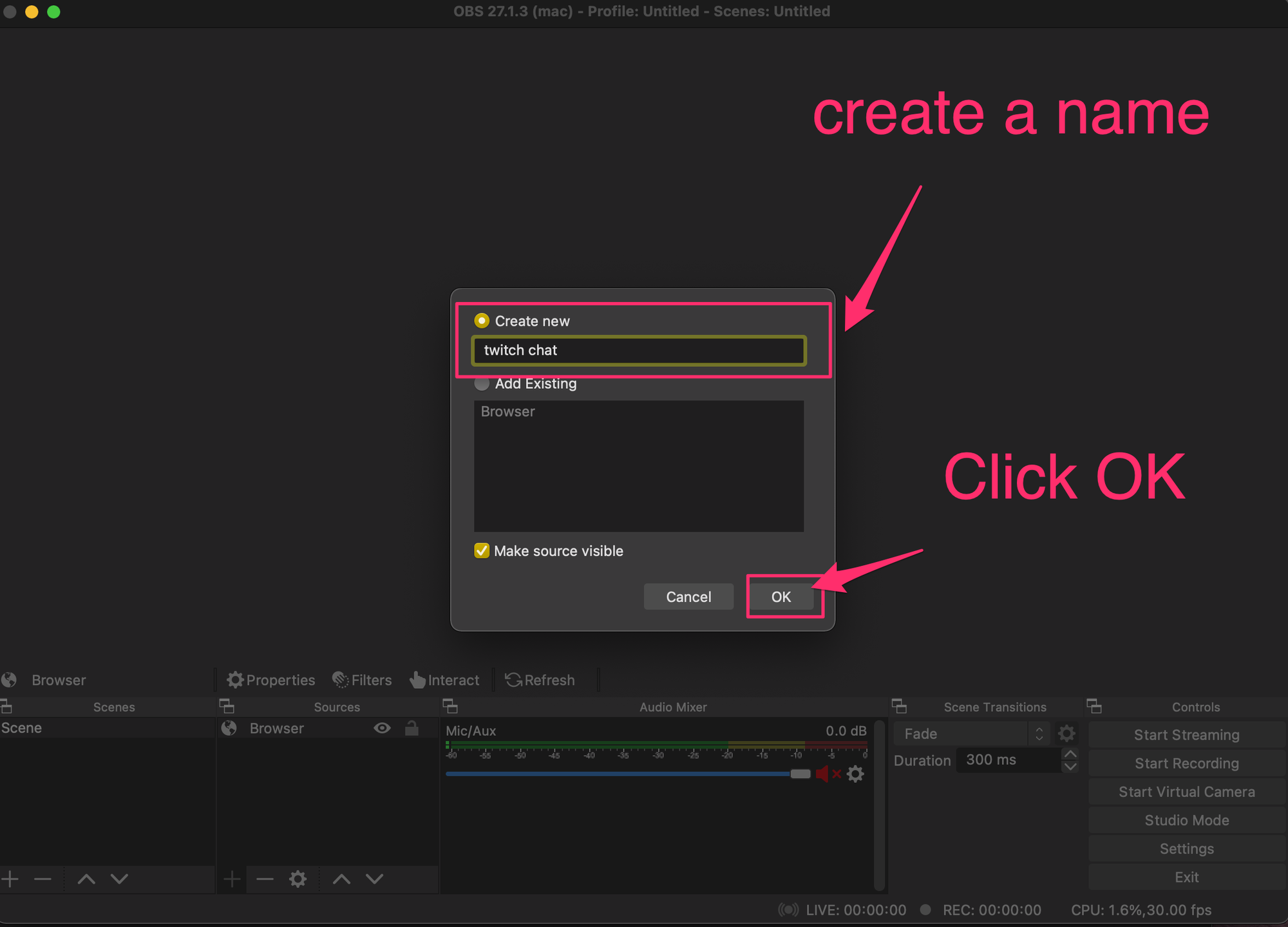Click the Sources panel add icon
1288x927 pixels.
(232, 879)
